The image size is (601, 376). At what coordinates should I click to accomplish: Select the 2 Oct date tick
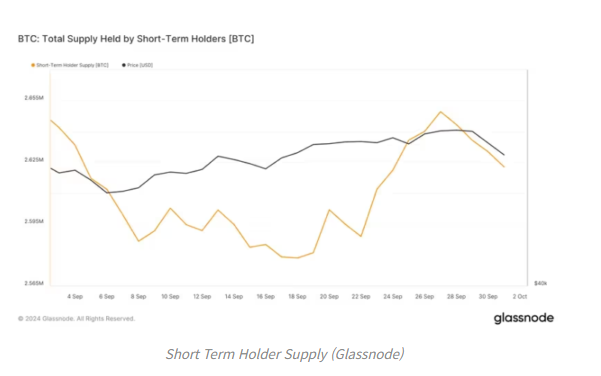[x=520, y=296]
